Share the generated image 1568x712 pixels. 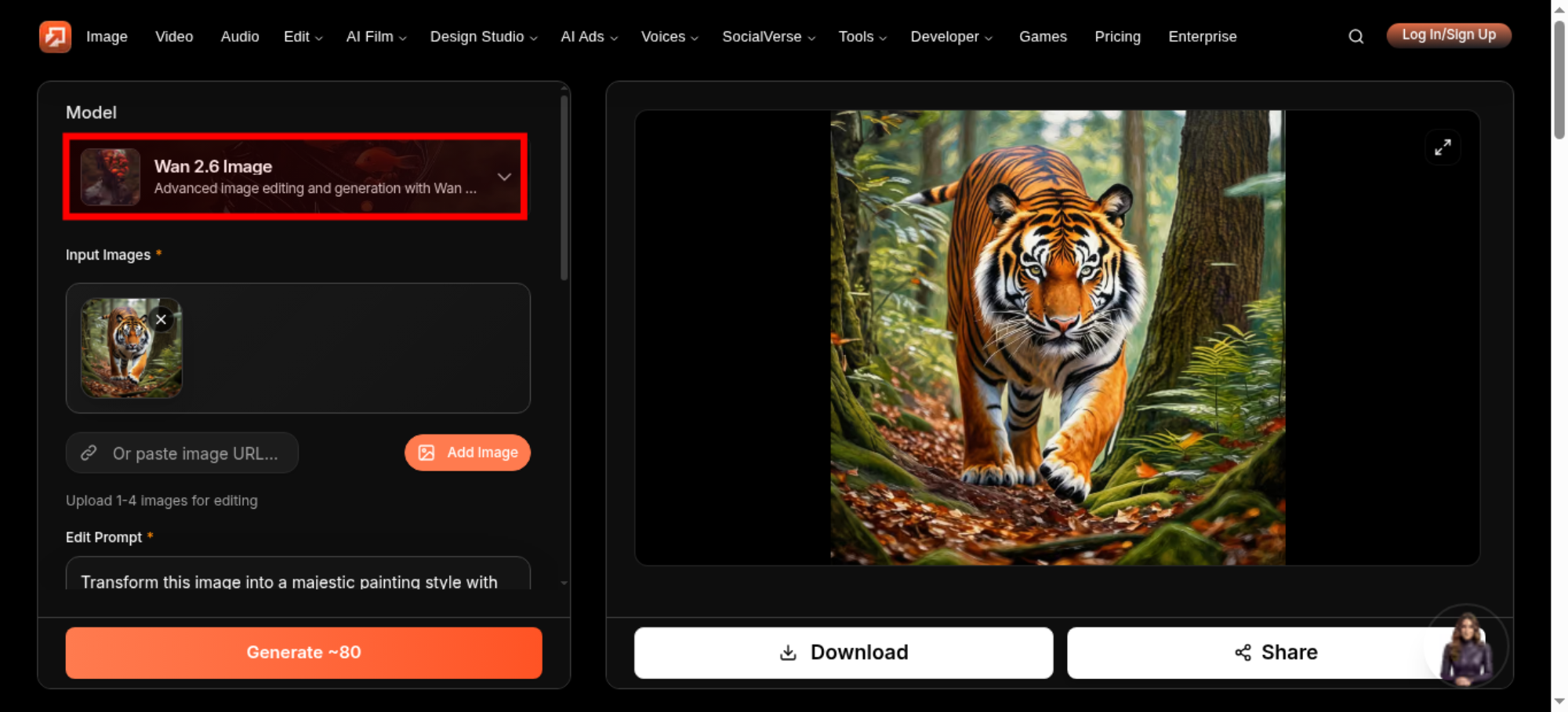pos(1276,652)
